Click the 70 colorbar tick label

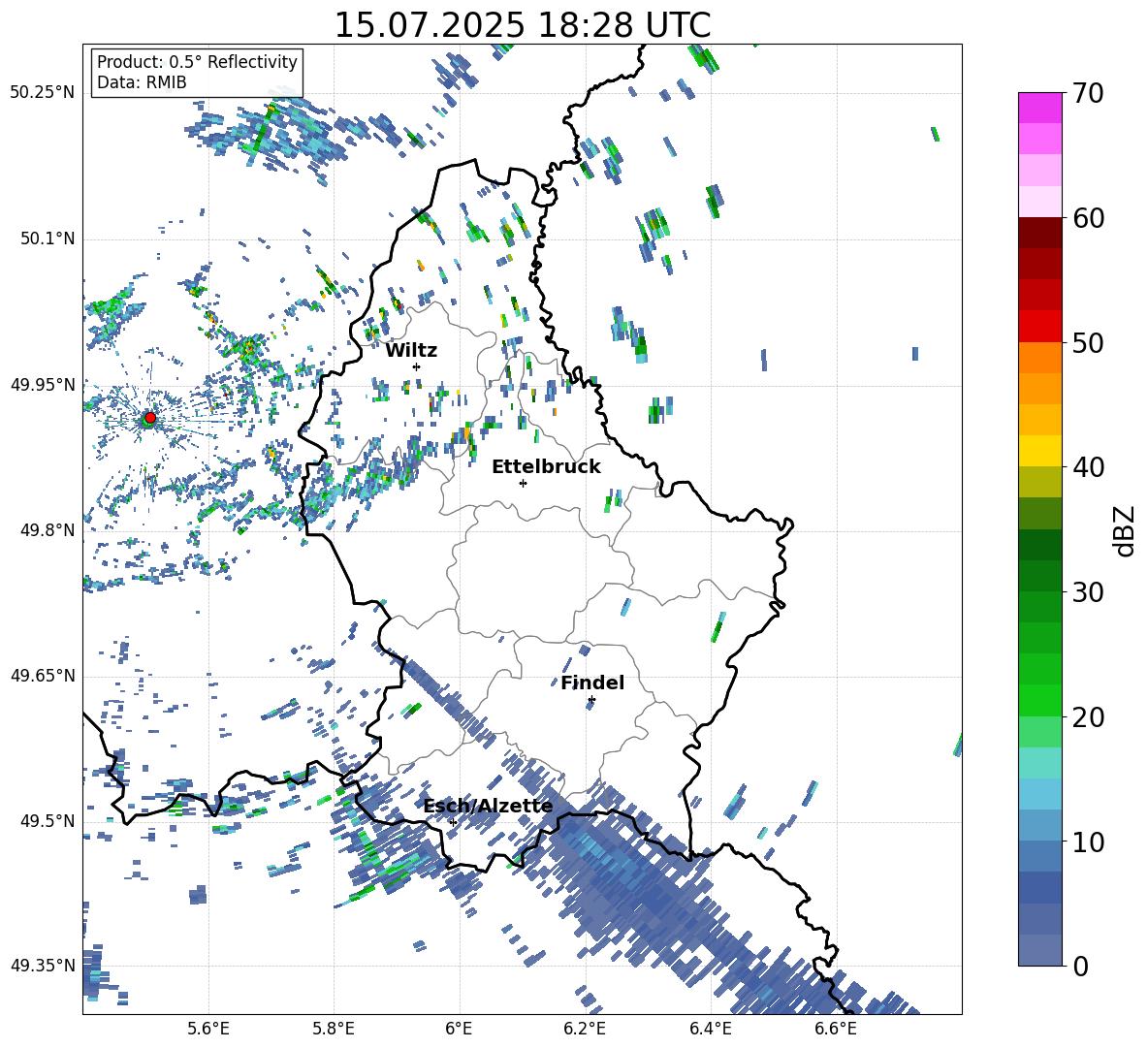(x=1088, y=94)
